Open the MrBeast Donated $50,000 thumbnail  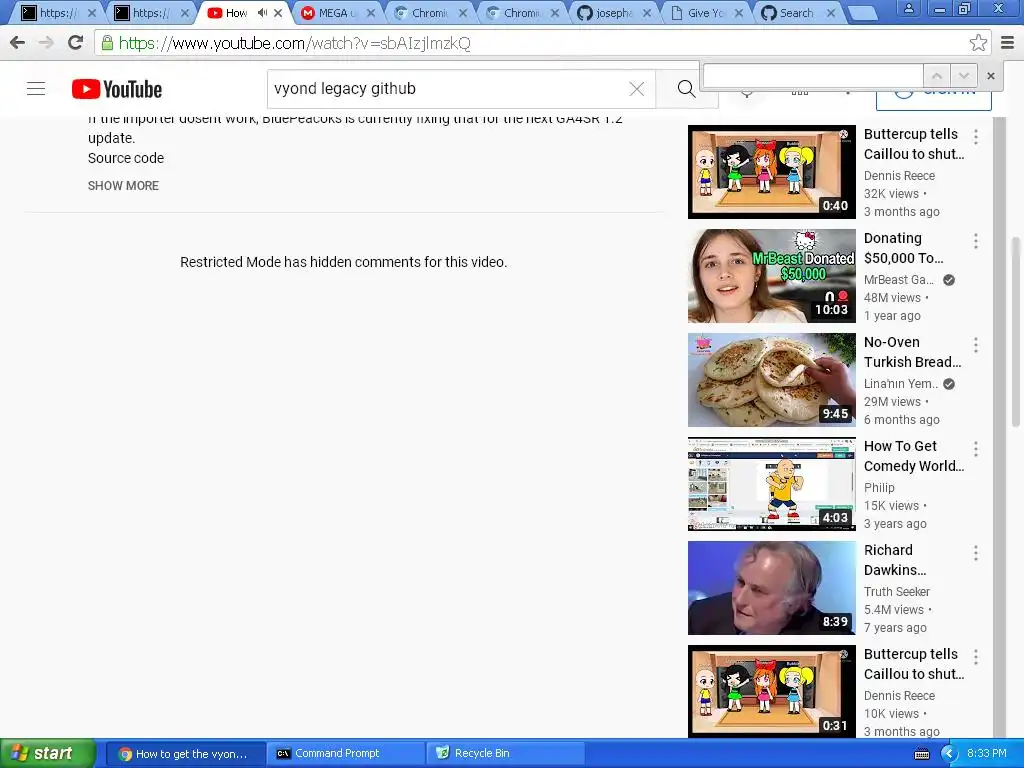[x=771, y=276]
